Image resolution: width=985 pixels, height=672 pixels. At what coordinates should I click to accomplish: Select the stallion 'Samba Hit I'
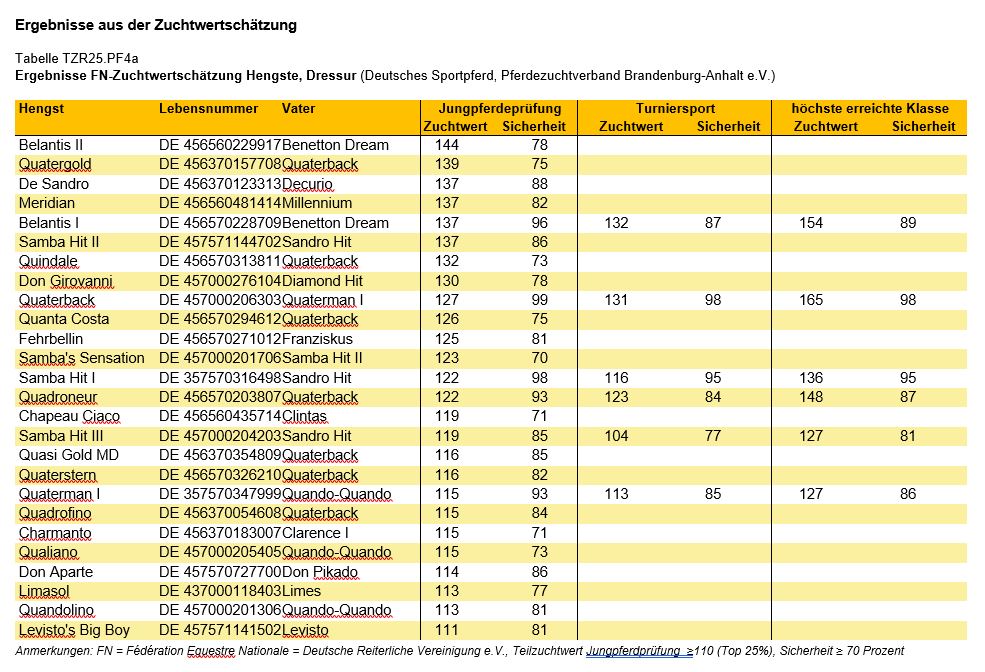click(57, 378)
